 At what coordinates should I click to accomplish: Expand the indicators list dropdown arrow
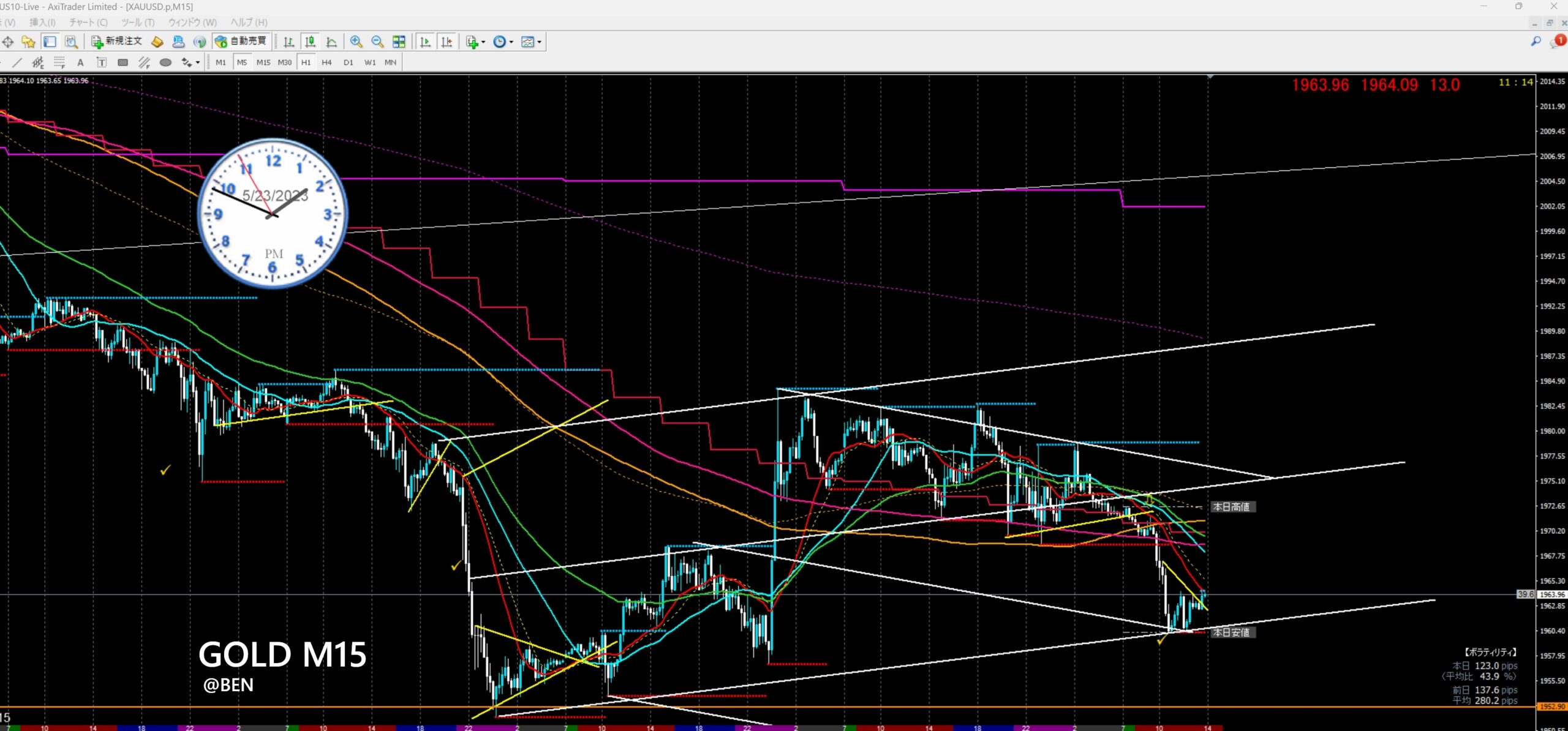[x=483, y=42]
